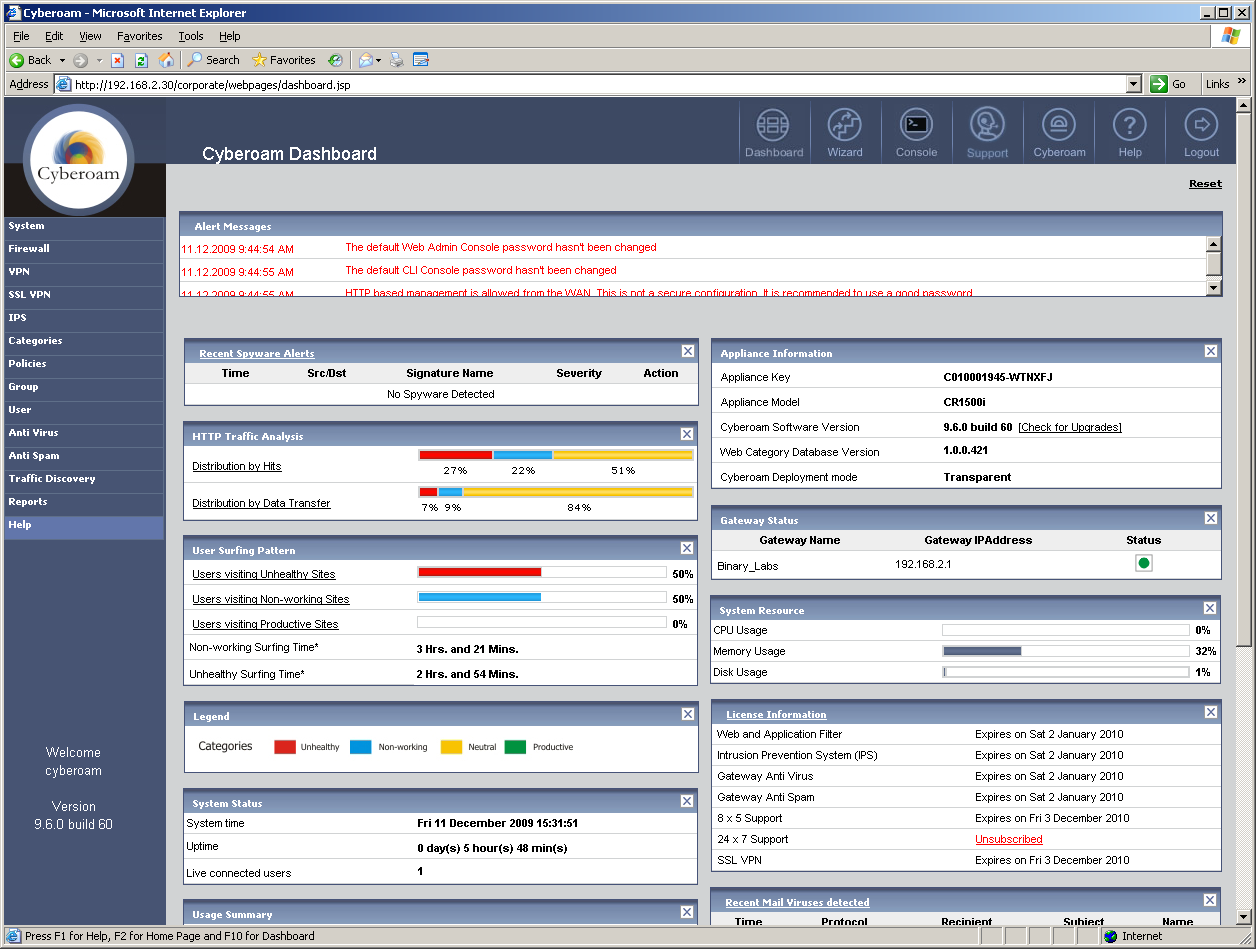
Task: Open Help icon in header
Action: point(1130,132)
